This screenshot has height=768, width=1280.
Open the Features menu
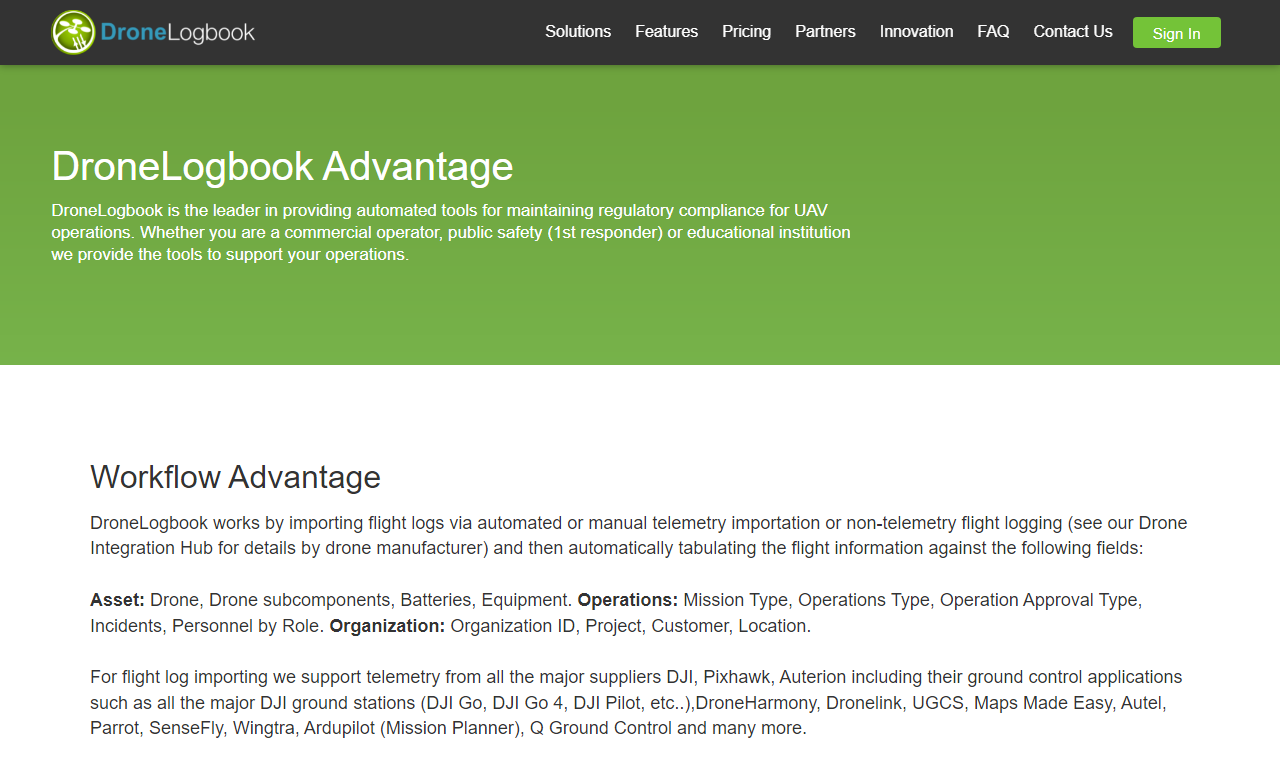pyautogui.click(x=667, y=32)
